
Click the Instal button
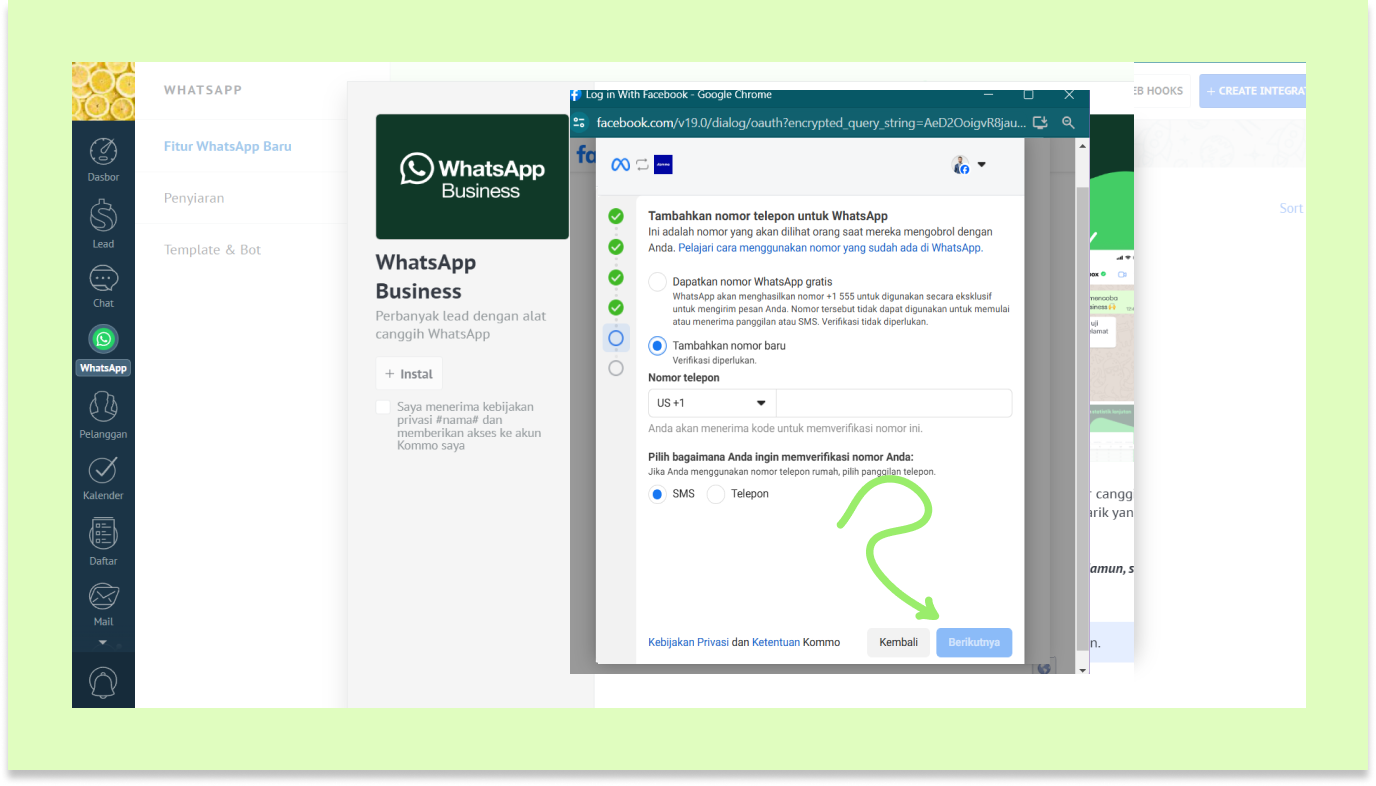[409, 374]
